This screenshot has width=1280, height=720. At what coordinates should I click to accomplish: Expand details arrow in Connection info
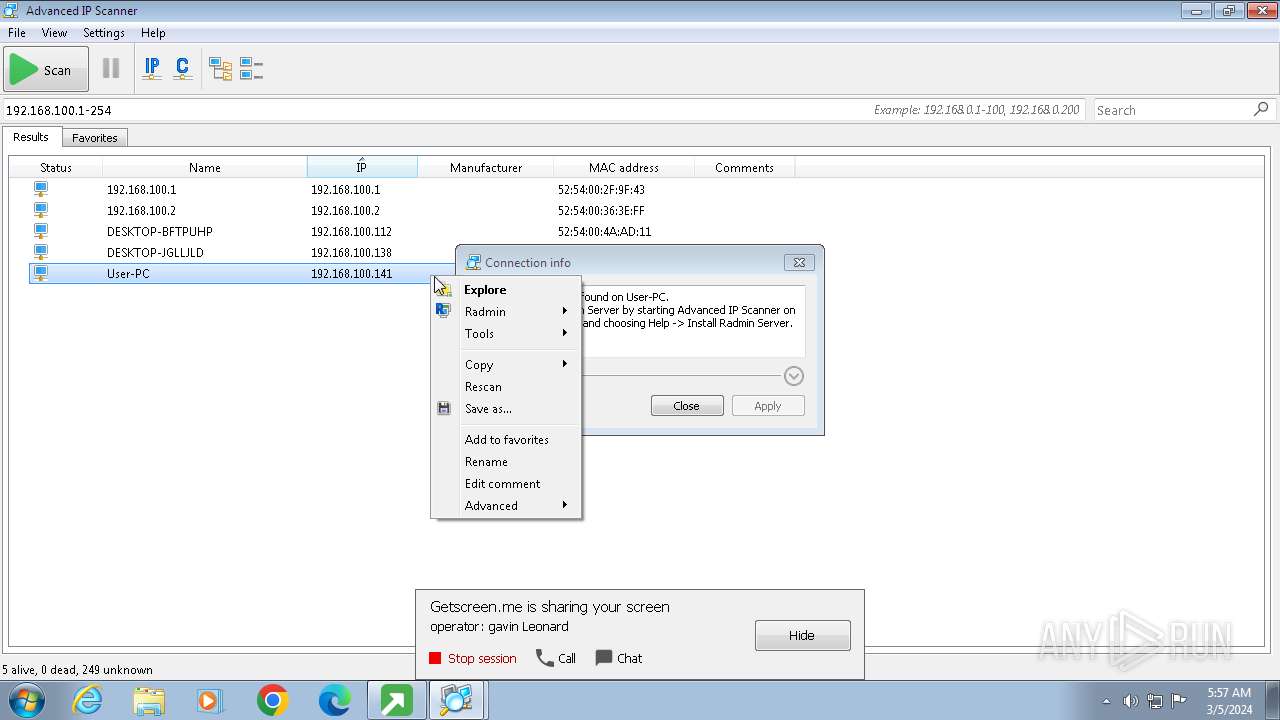coord(794,376)
